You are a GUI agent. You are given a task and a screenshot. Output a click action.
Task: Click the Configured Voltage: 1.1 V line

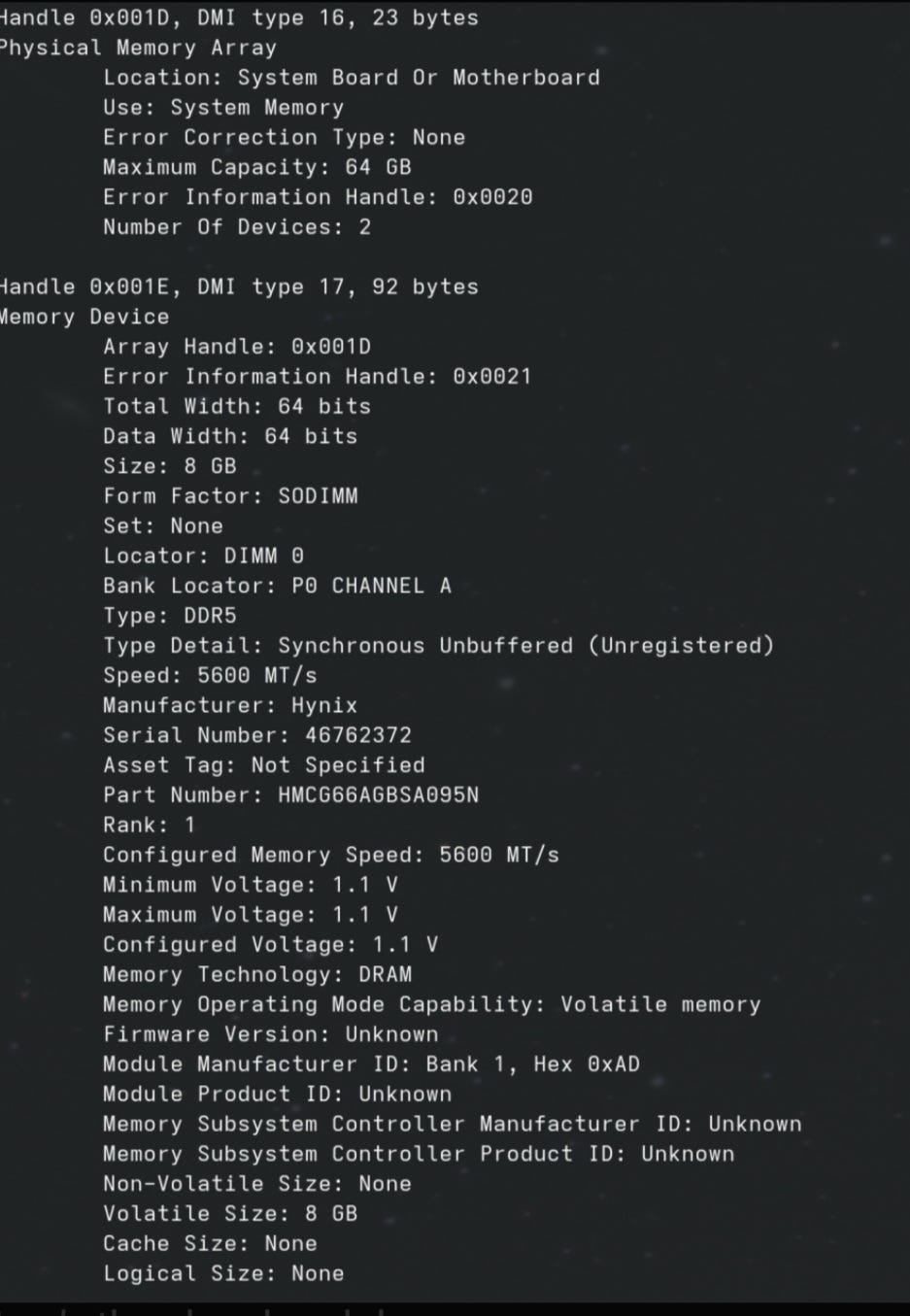[270, 944]
